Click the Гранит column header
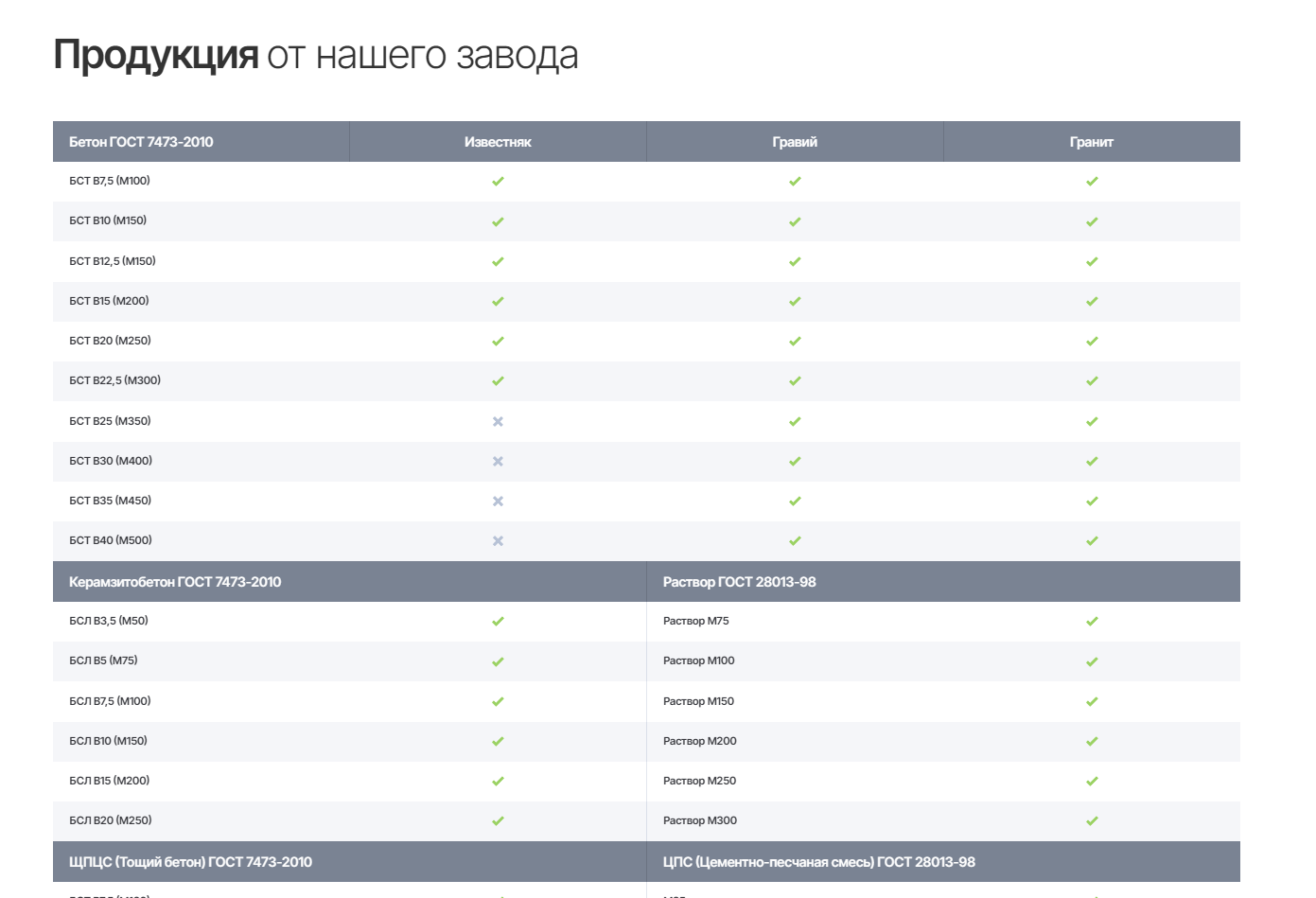The width and height of the screenshot is (1316, 898). (1091, 142)
